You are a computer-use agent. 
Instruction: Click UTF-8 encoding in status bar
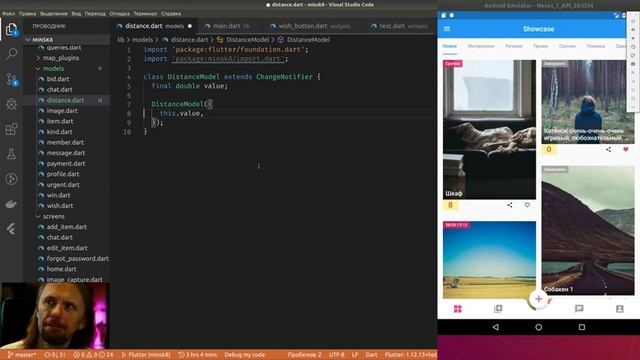click(x=336, y=355)
